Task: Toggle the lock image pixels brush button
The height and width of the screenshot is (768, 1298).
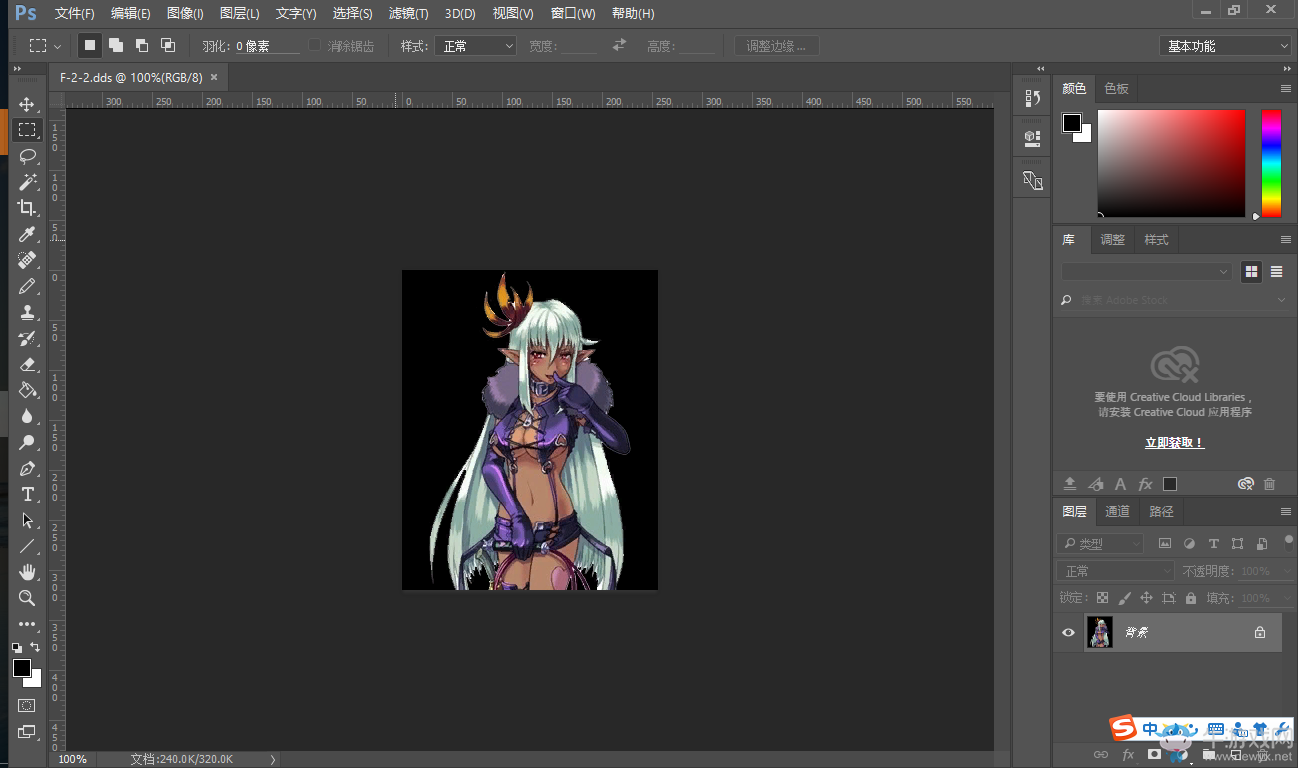Action: click(x=1124, y=598)
